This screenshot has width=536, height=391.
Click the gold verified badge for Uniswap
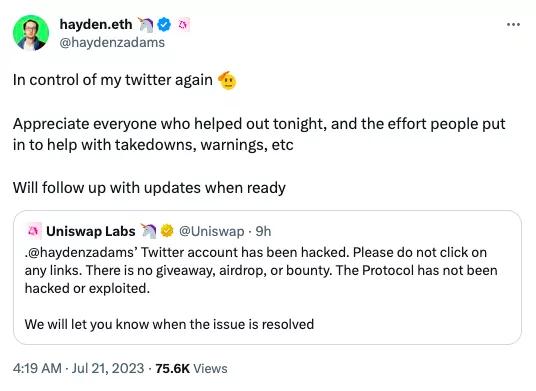[167, 231]
